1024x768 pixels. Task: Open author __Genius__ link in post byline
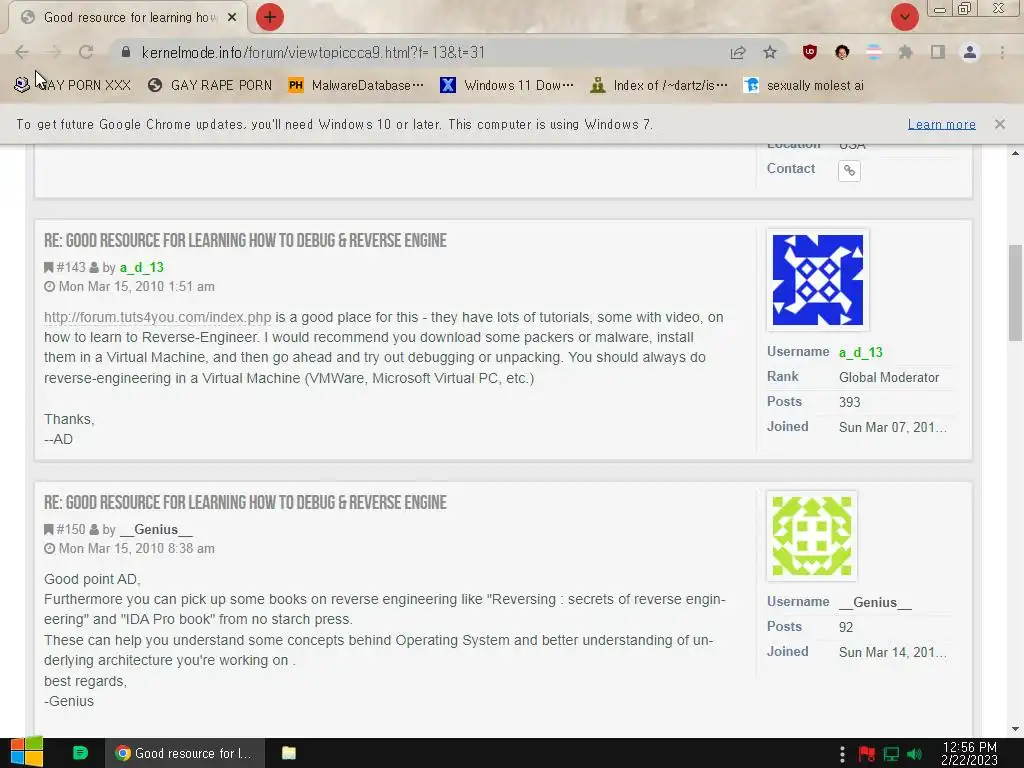pos(156,530)
